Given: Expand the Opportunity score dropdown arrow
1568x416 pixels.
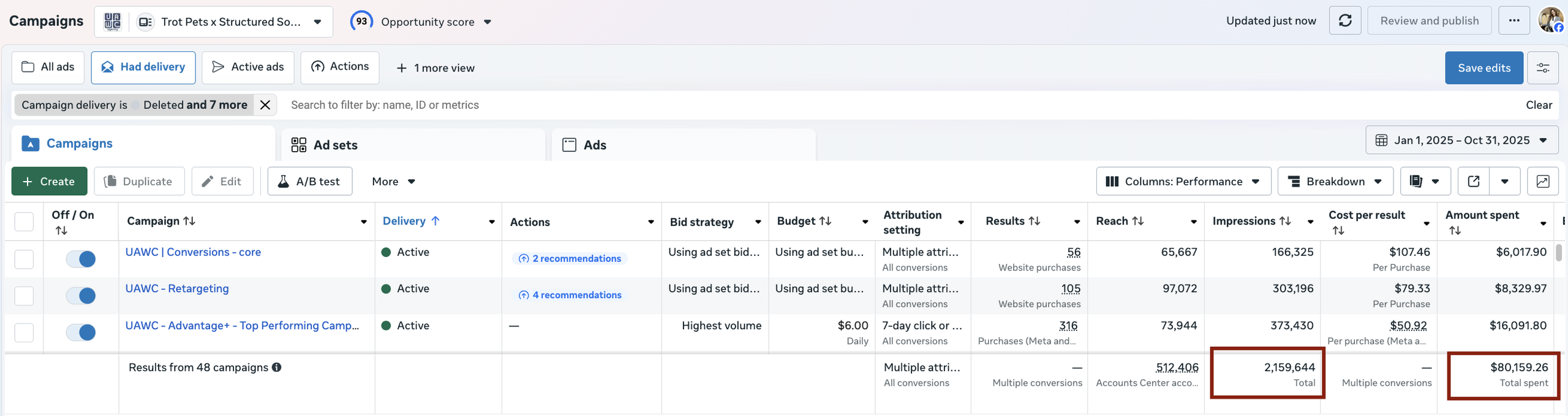Looking at the screenshot, I should point(488,22).
